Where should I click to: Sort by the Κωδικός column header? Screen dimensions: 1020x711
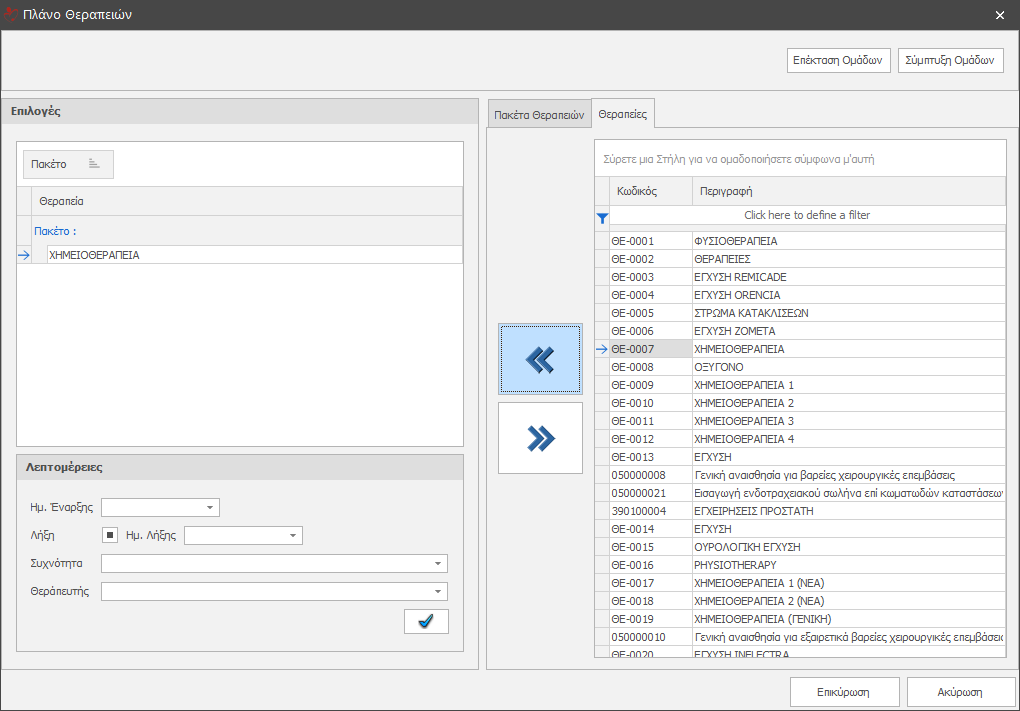(x=650, y=191)
